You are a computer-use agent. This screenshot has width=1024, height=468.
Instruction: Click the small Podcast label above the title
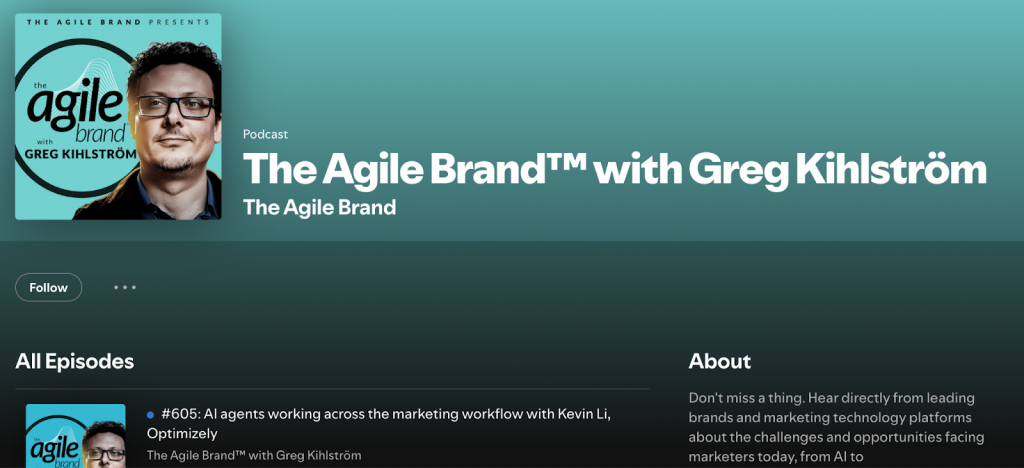tap(265, 134)
